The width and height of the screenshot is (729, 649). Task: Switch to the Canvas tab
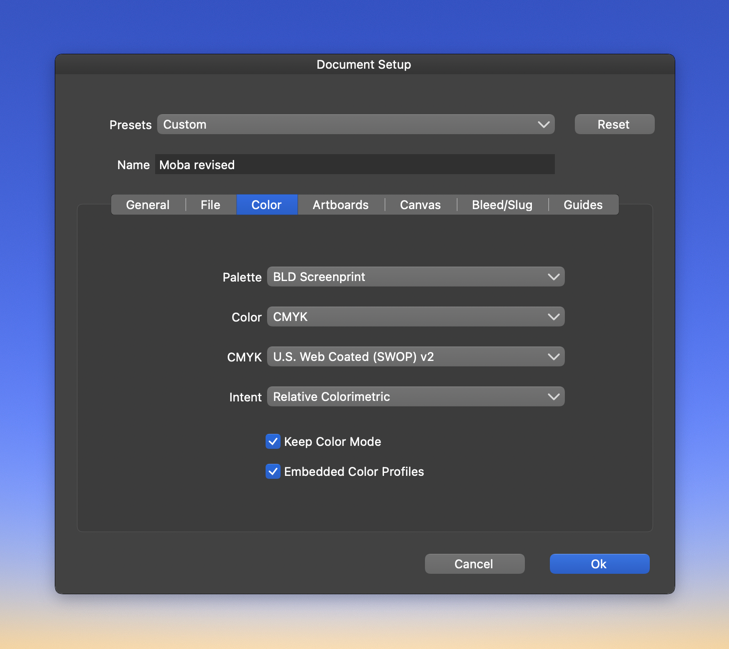[420, 205]
